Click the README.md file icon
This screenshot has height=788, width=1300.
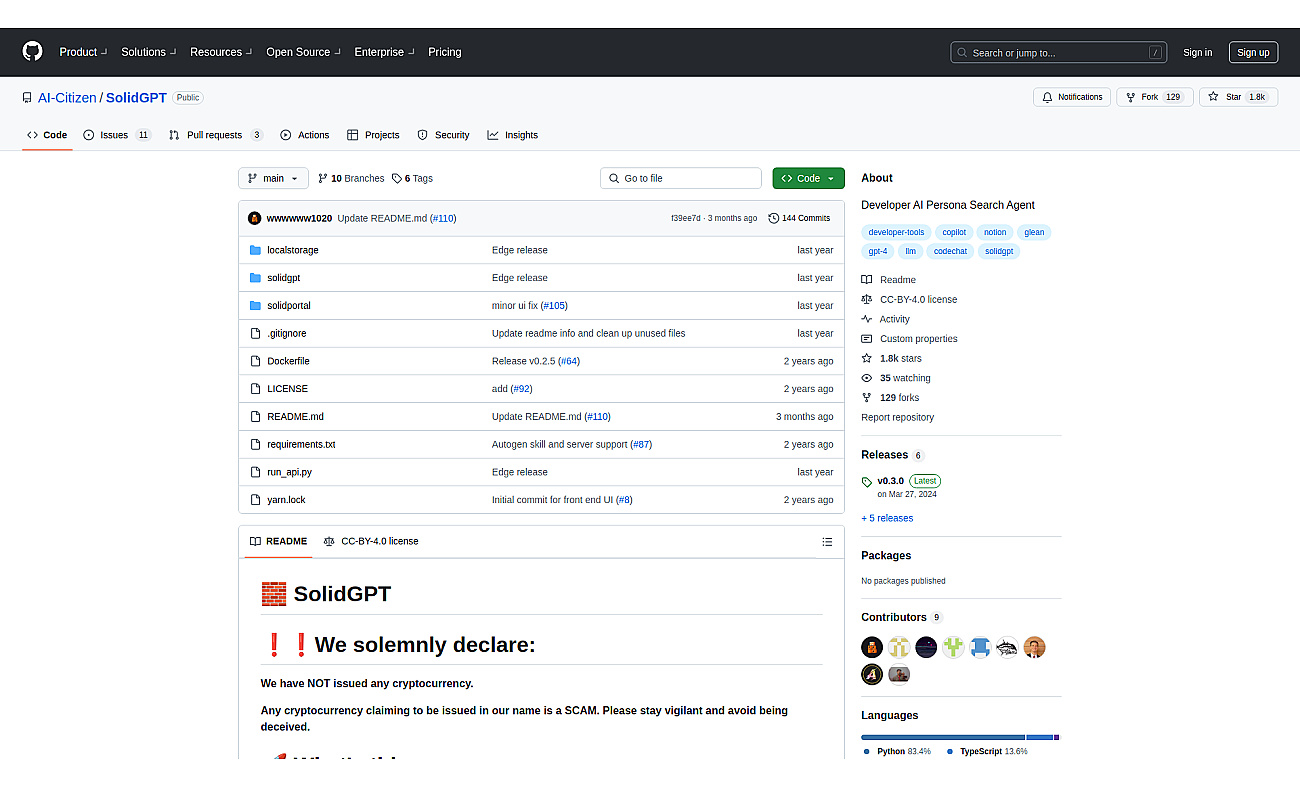255,416
